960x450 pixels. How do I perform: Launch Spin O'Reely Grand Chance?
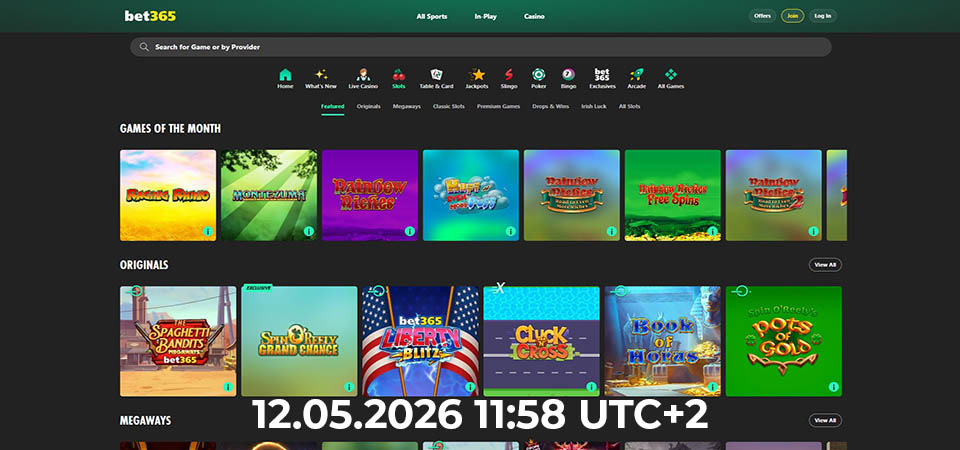(299, 341)
